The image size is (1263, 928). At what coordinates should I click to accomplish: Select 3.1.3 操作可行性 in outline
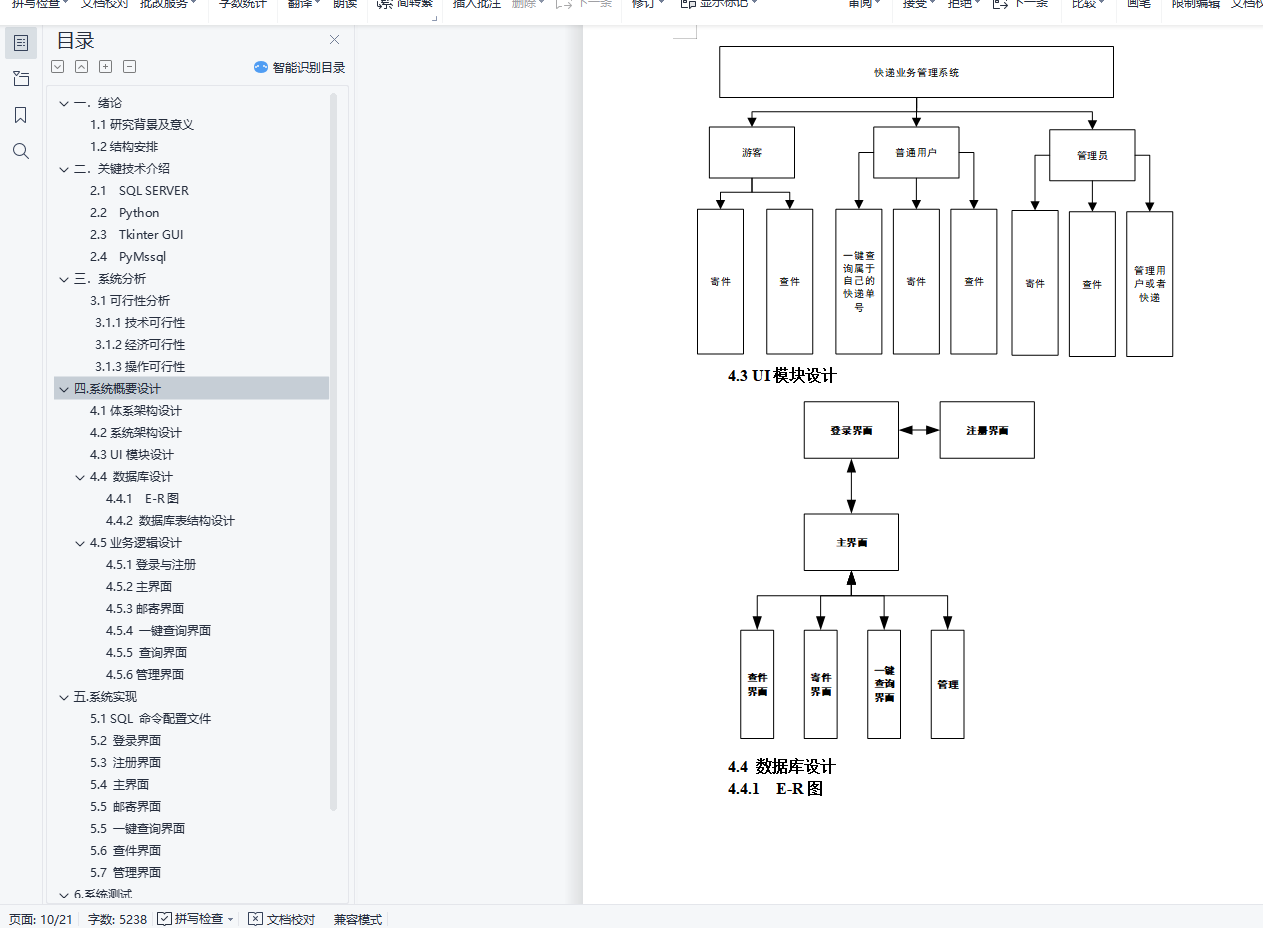click(140, 367)
